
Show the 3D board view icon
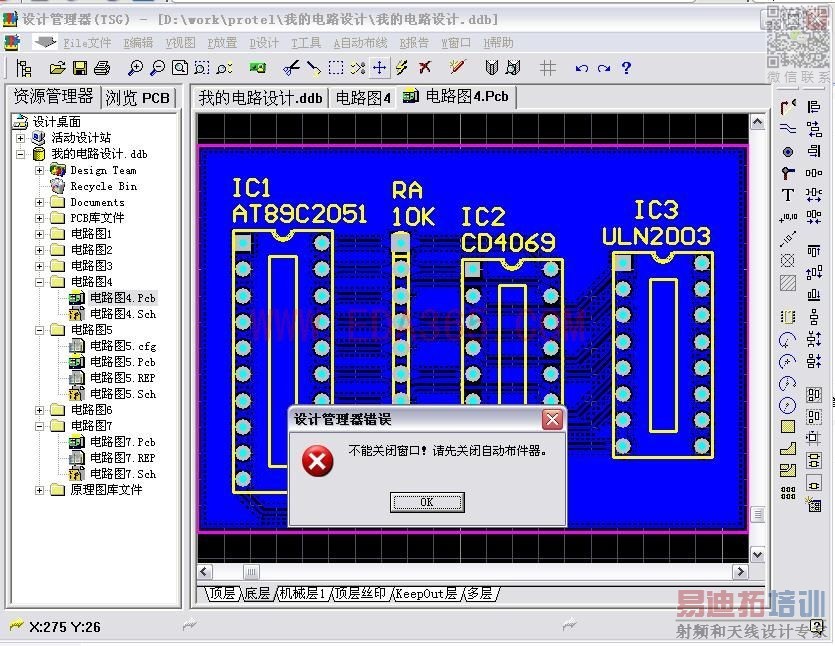(258, 68)
